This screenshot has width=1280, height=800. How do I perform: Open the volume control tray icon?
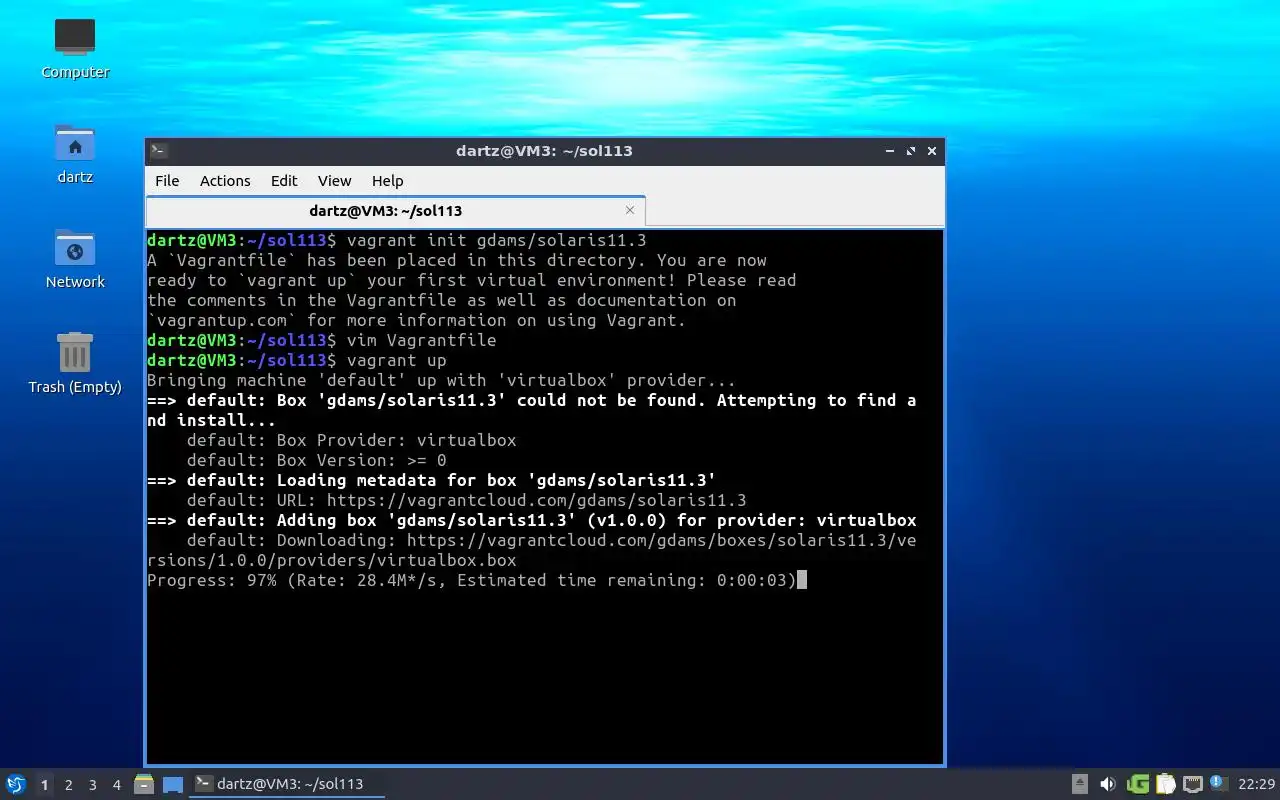point(1108,784)
